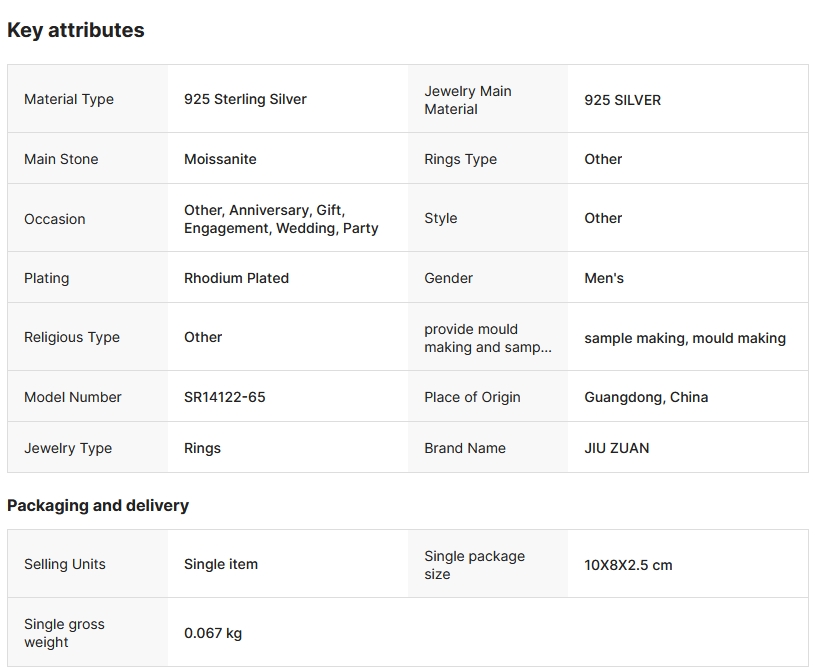815x670 pixels.
Task: Select the Moissanite main stone value
Action: (x=220, y=159)
